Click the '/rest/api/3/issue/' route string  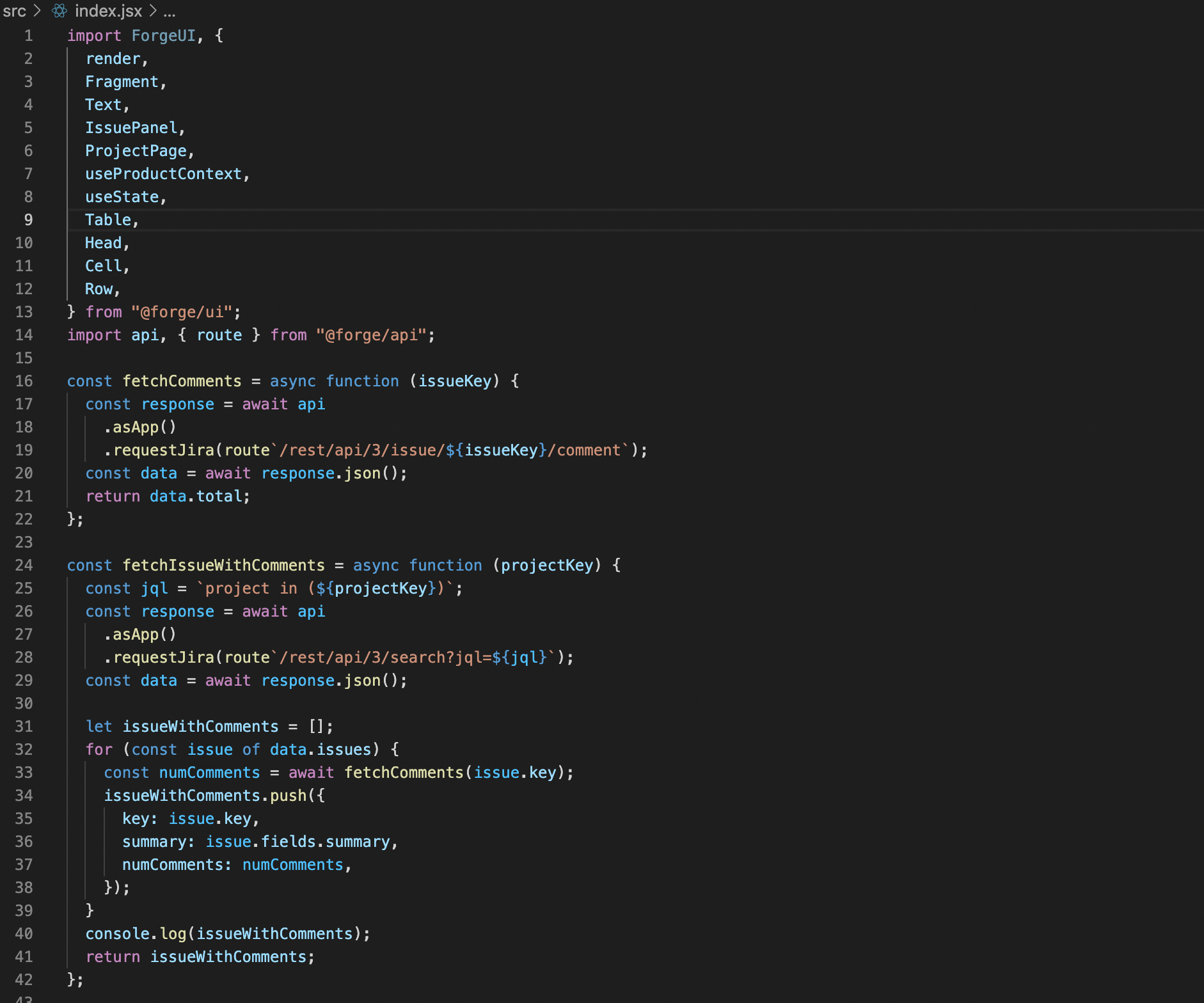pos(362,450)
